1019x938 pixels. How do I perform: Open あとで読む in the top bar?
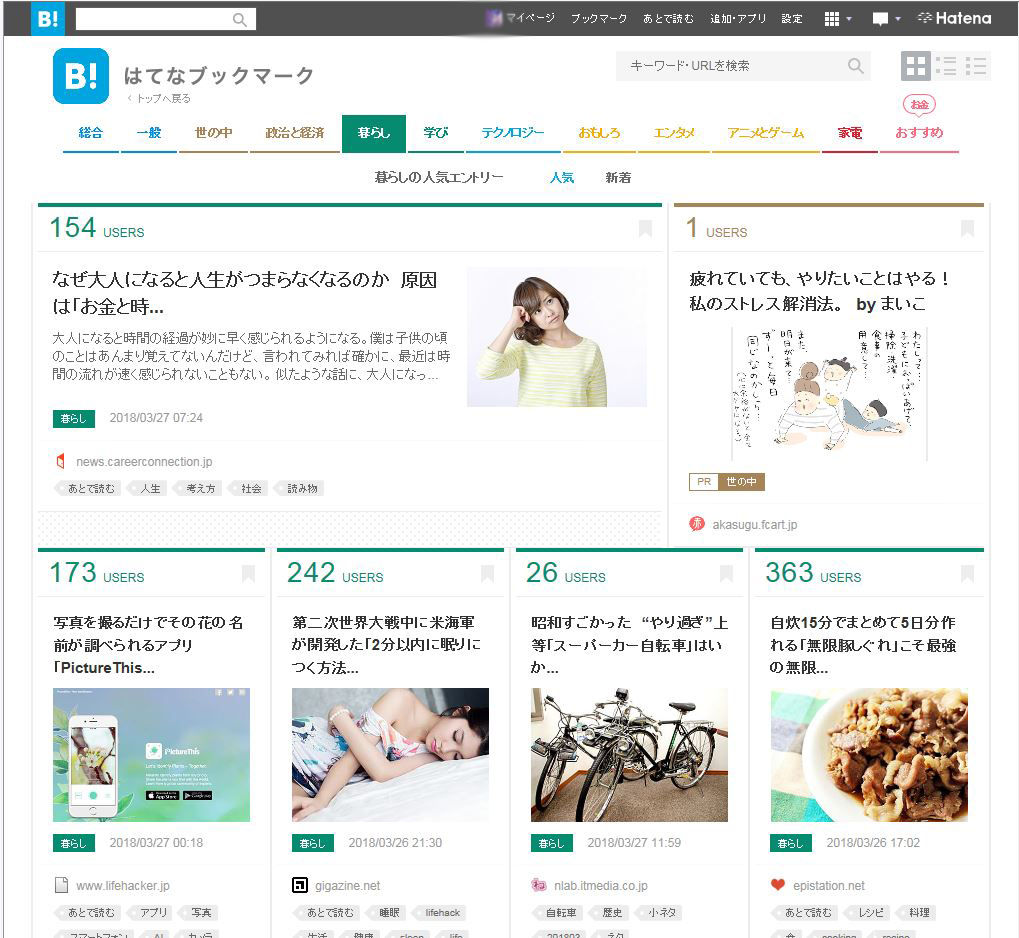[x=668, y=19]
